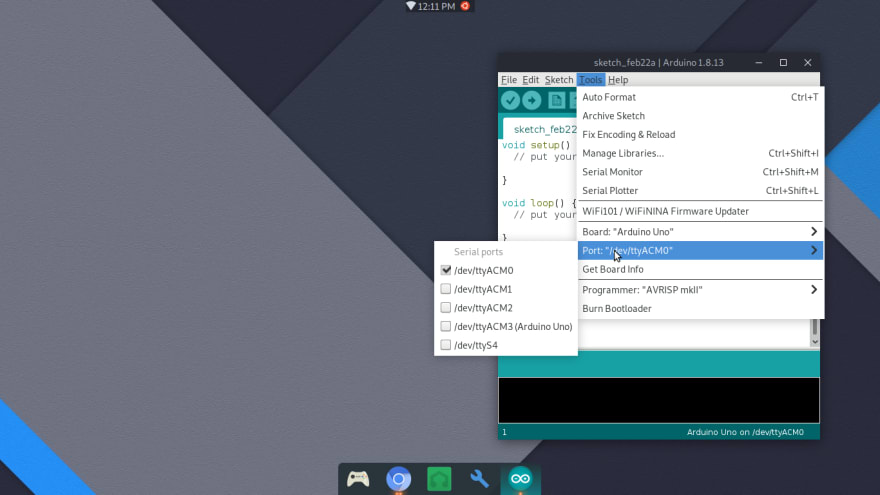
Task: Close the Arduino 1.8.13 window
Action: [808, 62]
